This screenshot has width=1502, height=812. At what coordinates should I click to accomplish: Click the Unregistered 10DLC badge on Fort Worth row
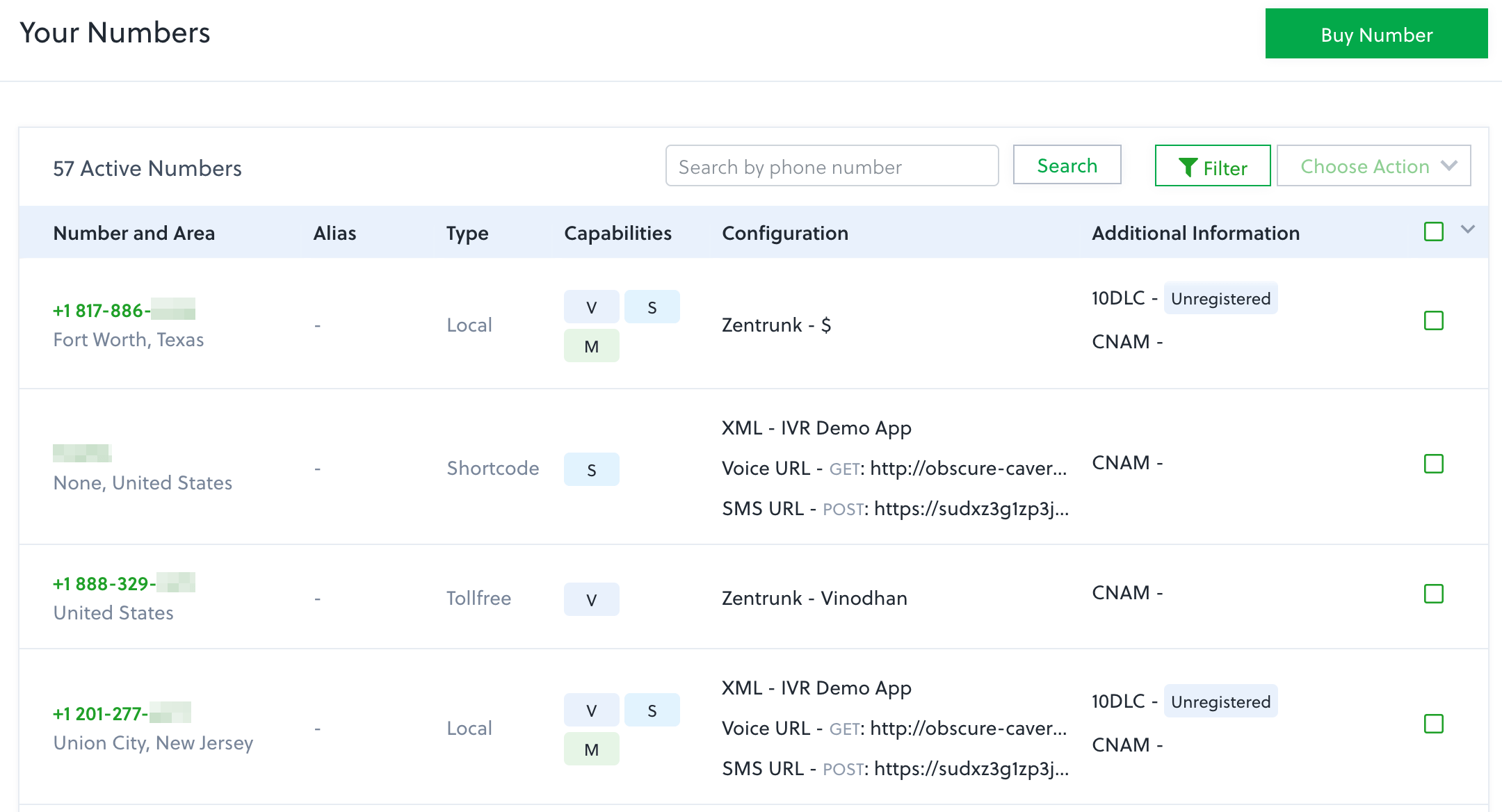point(1220,298)
